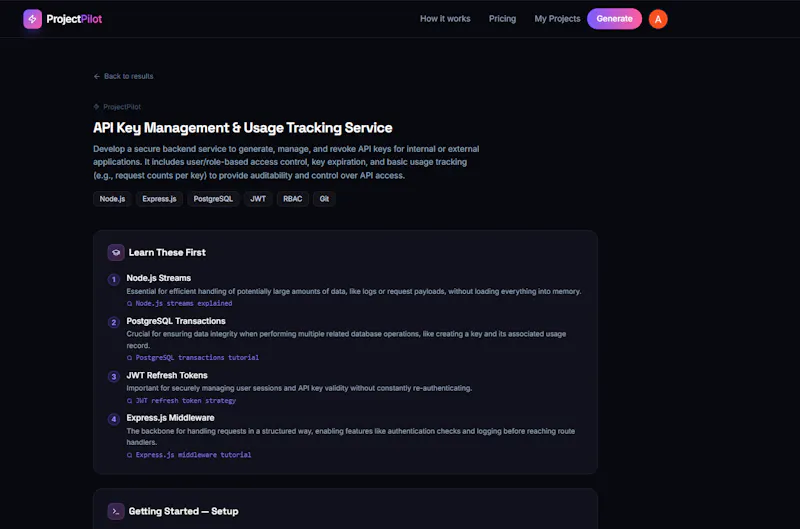
Task: Click the ProjectPilot lightning logo icon
Action: point(32,19)
